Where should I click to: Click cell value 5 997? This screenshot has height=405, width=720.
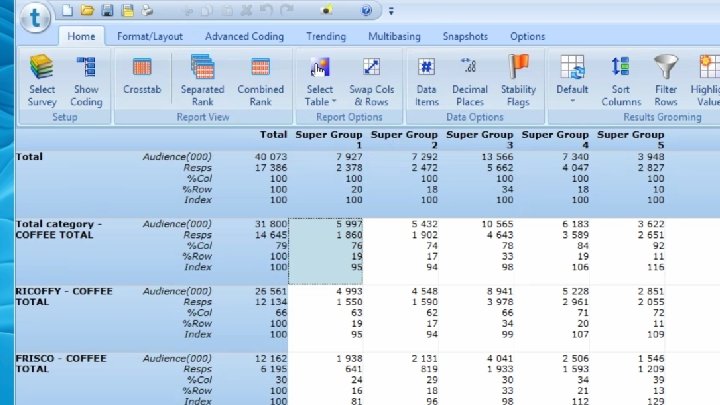349,224
